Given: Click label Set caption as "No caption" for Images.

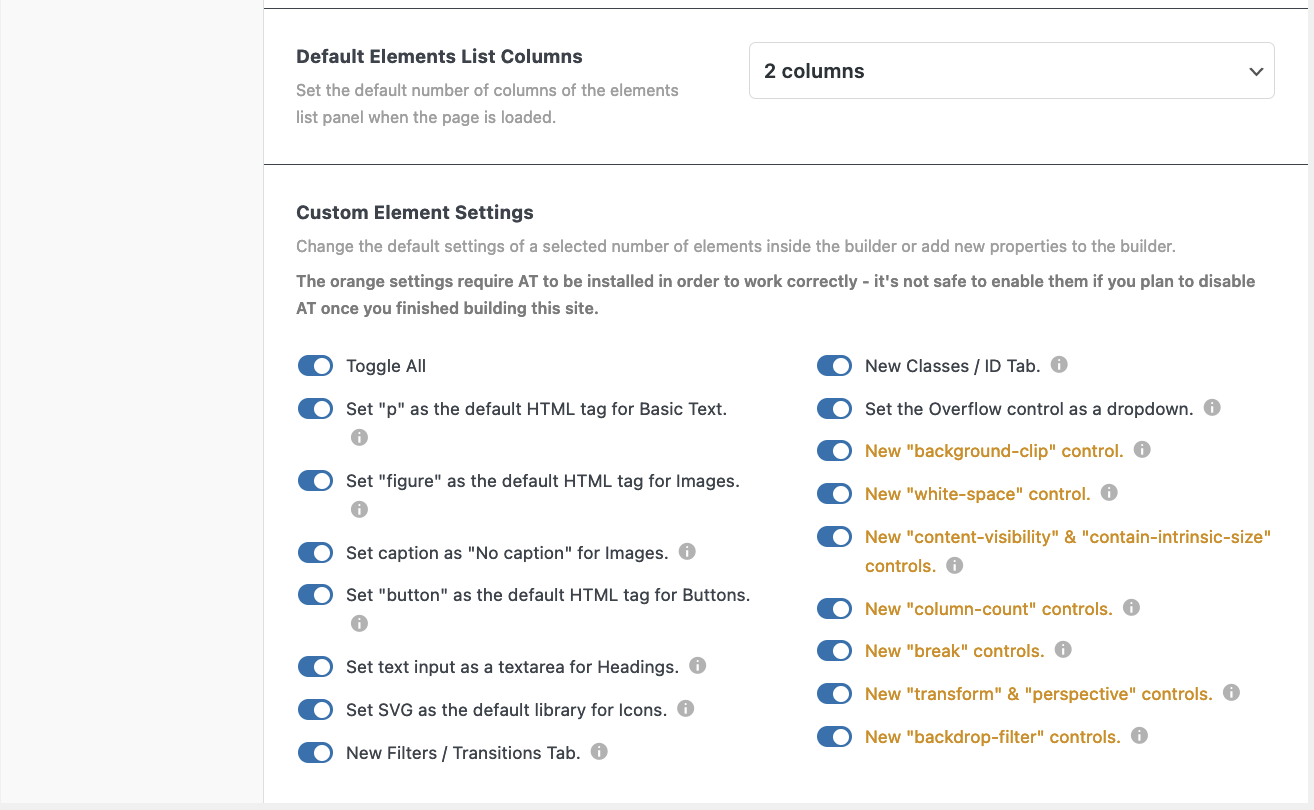Looking at the screenshot, I should point(507,553).
